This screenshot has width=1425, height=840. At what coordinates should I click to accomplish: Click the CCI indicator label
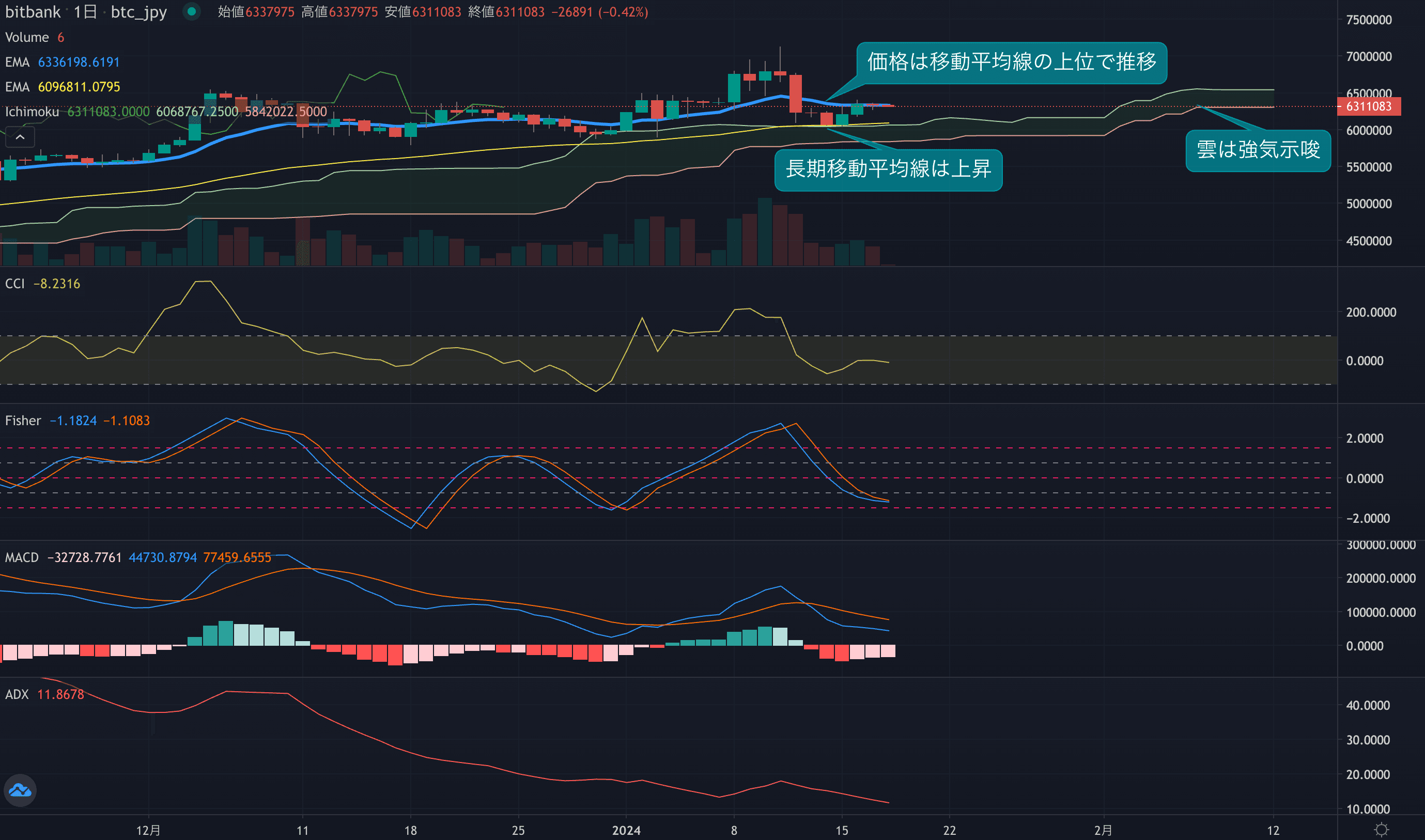pyautogui.click(x=14, y=284)
